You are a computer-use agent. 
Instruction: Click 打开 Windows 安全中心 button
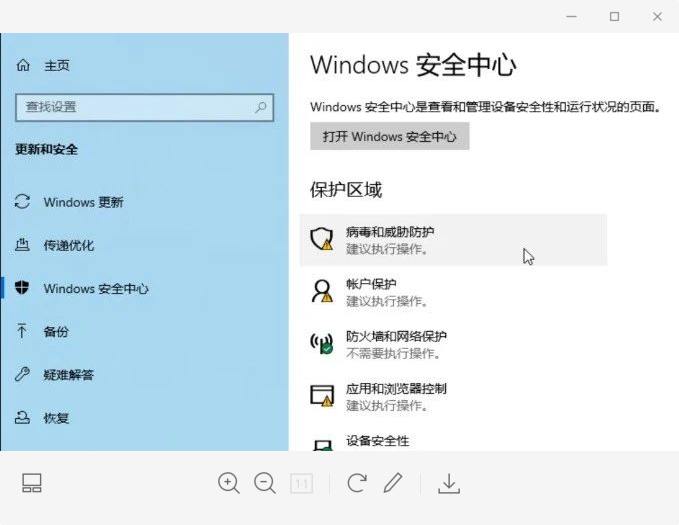pyautogui.click(x=390, y=136)
